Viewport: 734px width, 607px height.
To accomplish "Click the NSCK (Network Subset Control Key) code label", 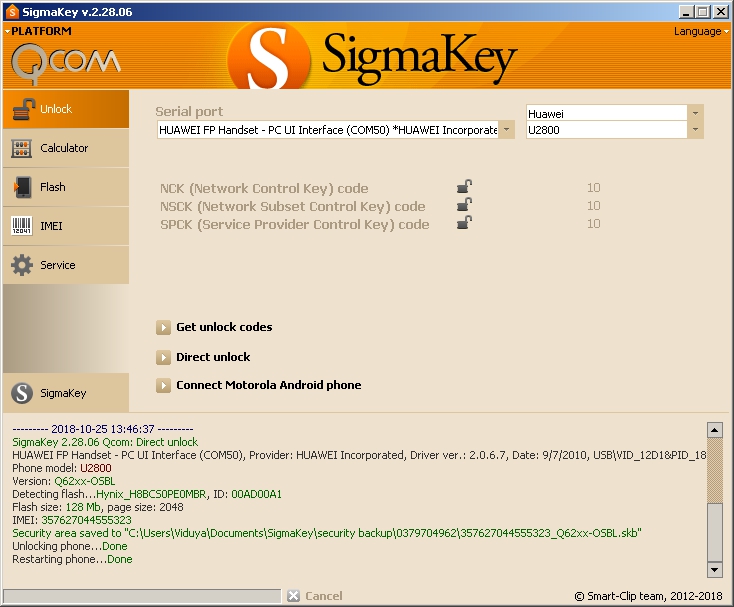I will (x=293, y=206).
